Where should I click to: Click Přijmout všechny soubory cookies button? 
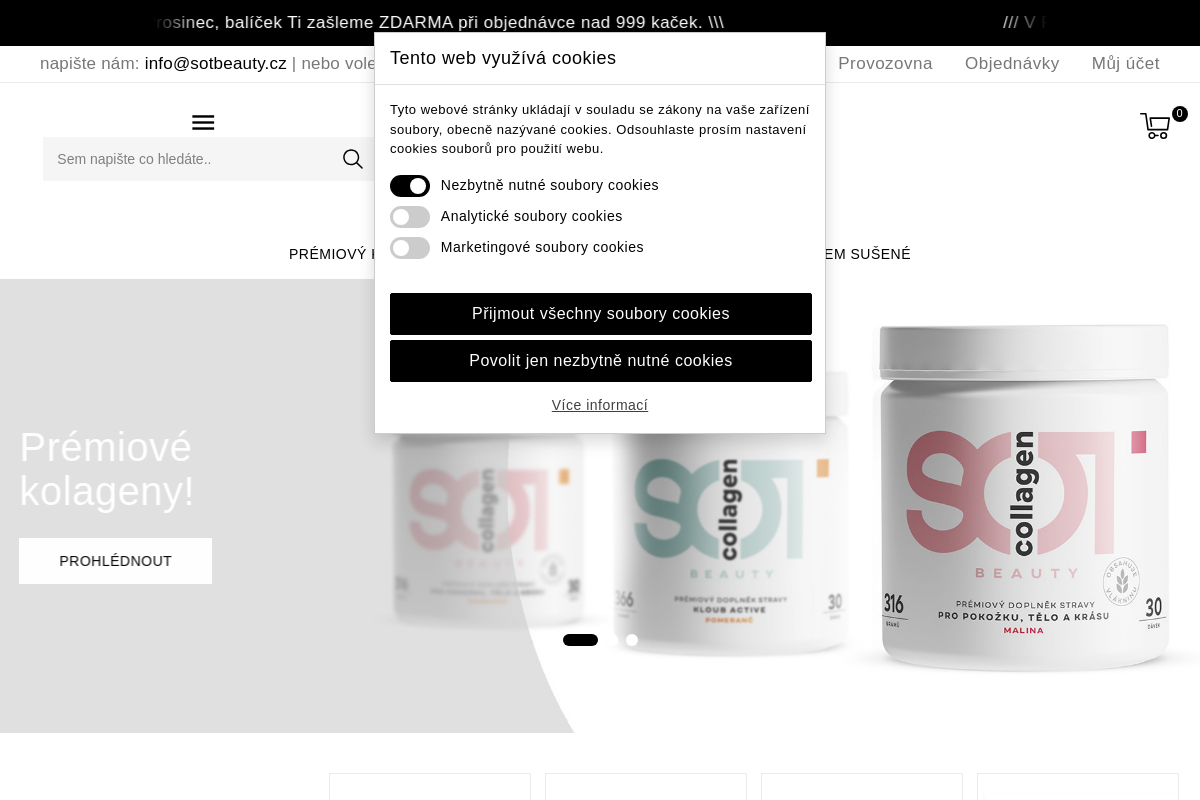(x=601, y=314)
